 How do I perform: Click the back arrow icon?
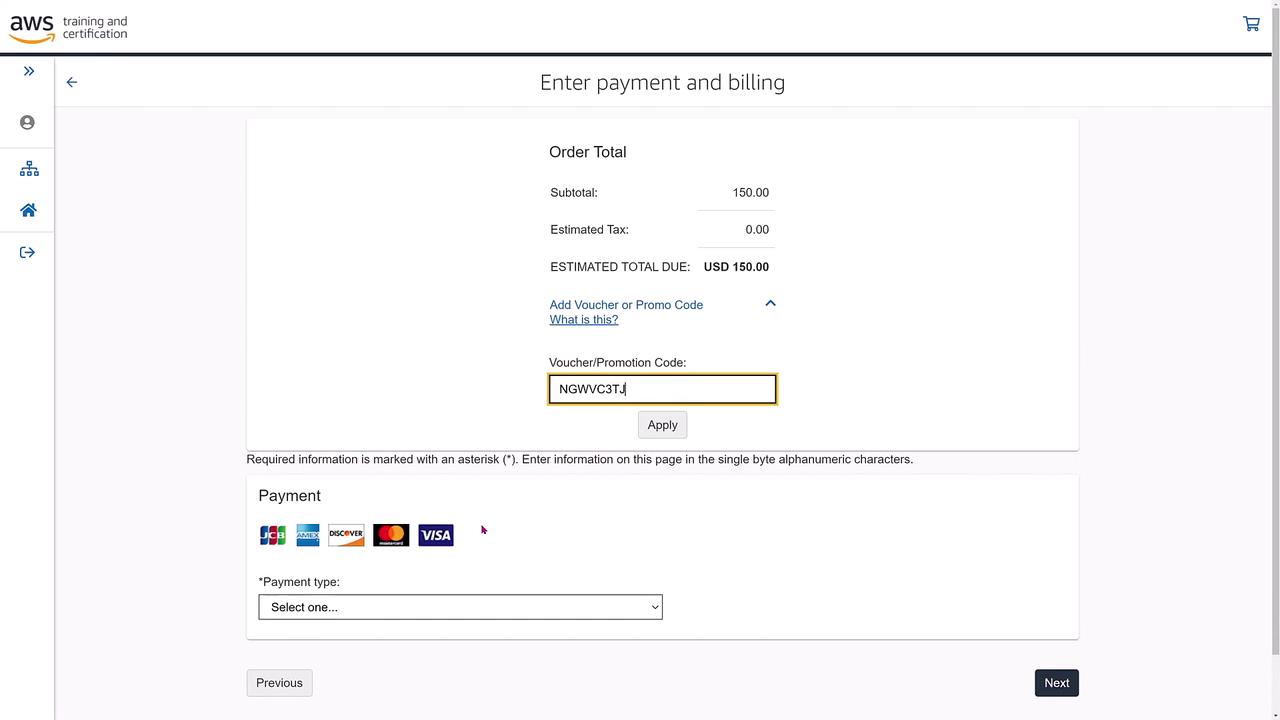pyautogui.click(x=72, y=82)
